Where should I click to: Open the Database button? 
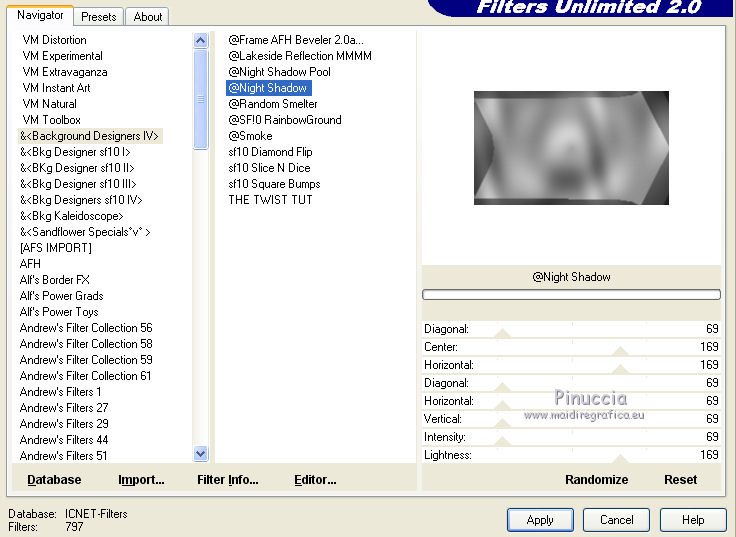(x=54, y=480)
